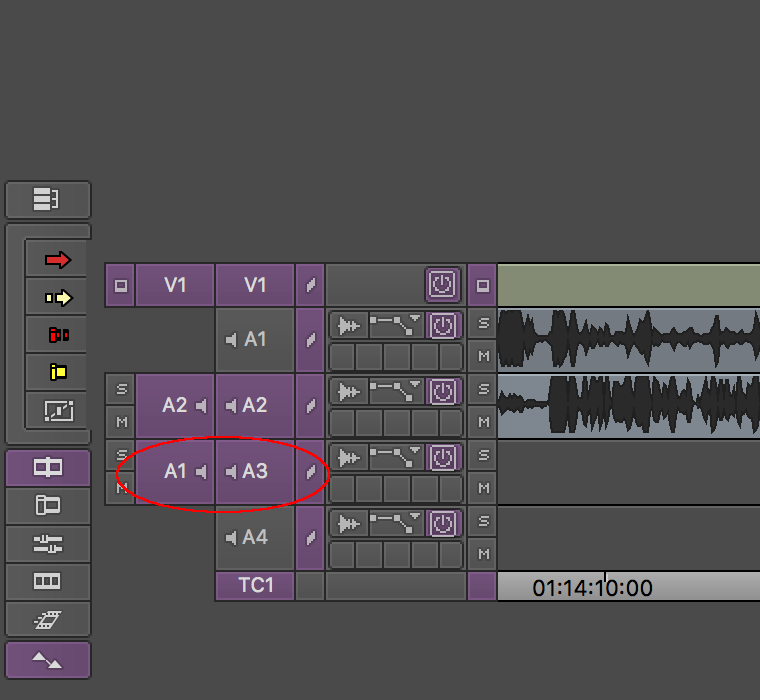Click the Keyframe/Transition Manipulation tool icon
This screenshot has width=760, height=700.
[x=57, y=409]
